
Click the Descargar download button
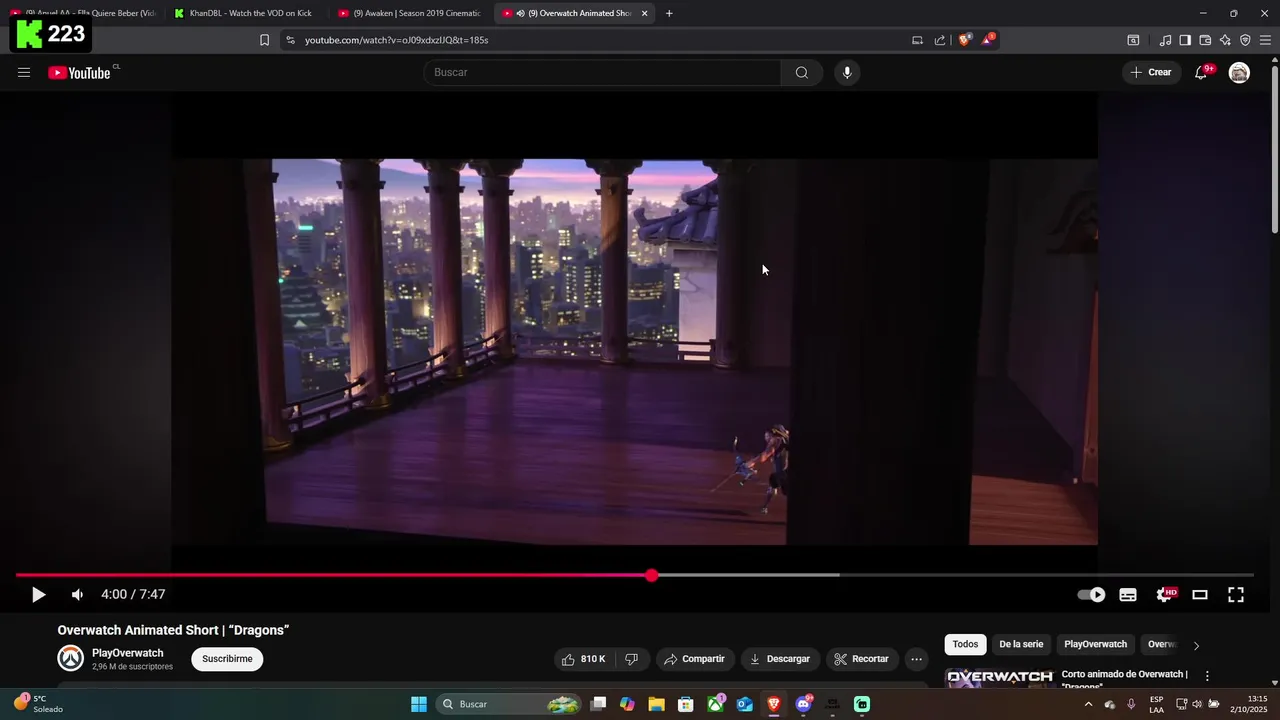(x=780, y=659)
